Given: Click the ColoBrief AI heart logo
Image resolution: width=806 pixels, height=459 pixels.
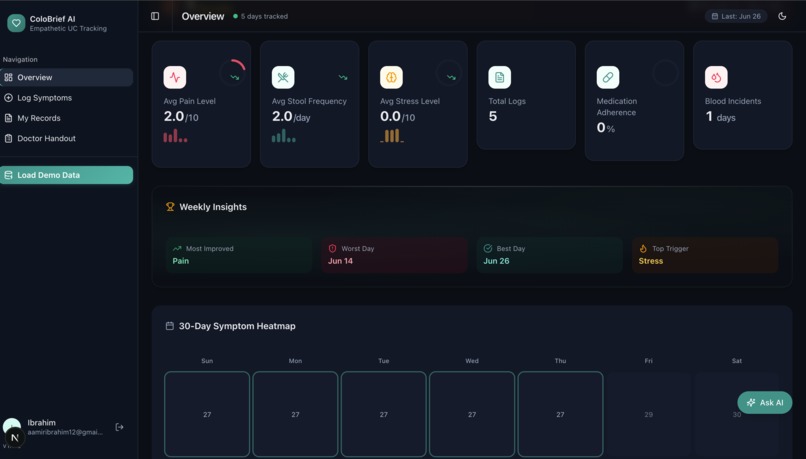Looking at the screenshot, I should tap(16, 23).
